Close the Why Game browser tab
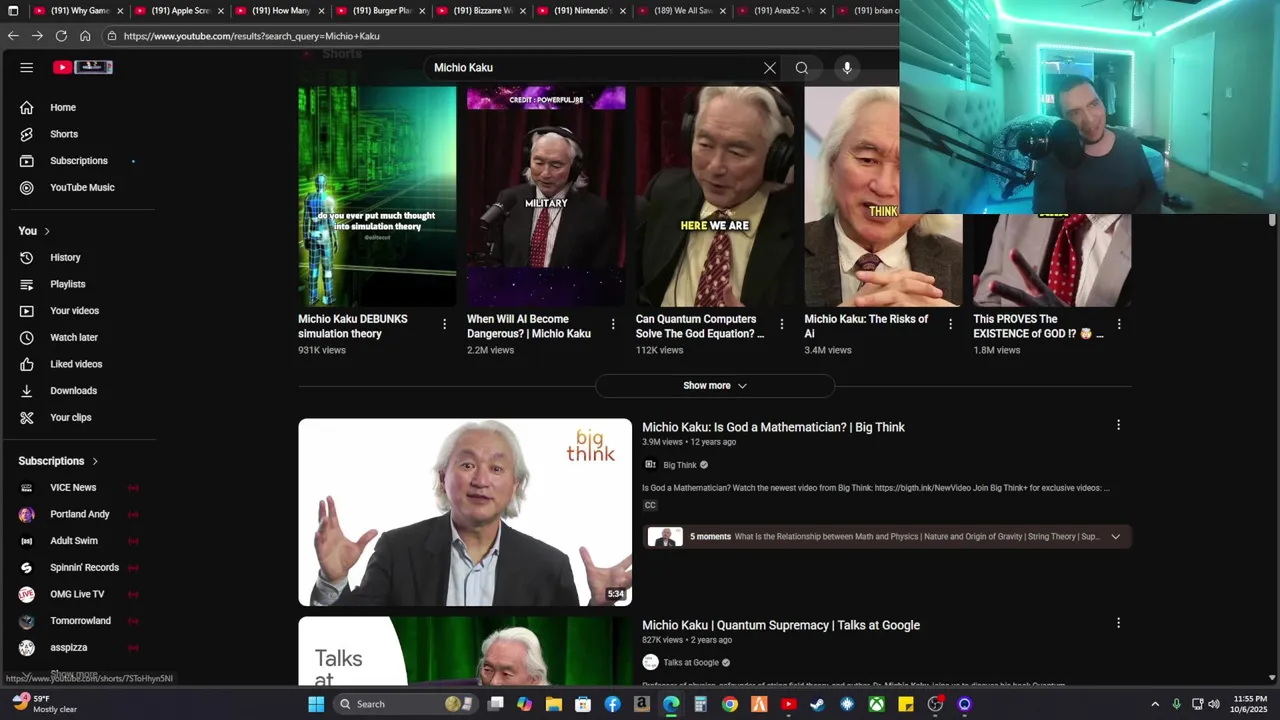Viewport: 1280px width, 720px height. [120, 11]
